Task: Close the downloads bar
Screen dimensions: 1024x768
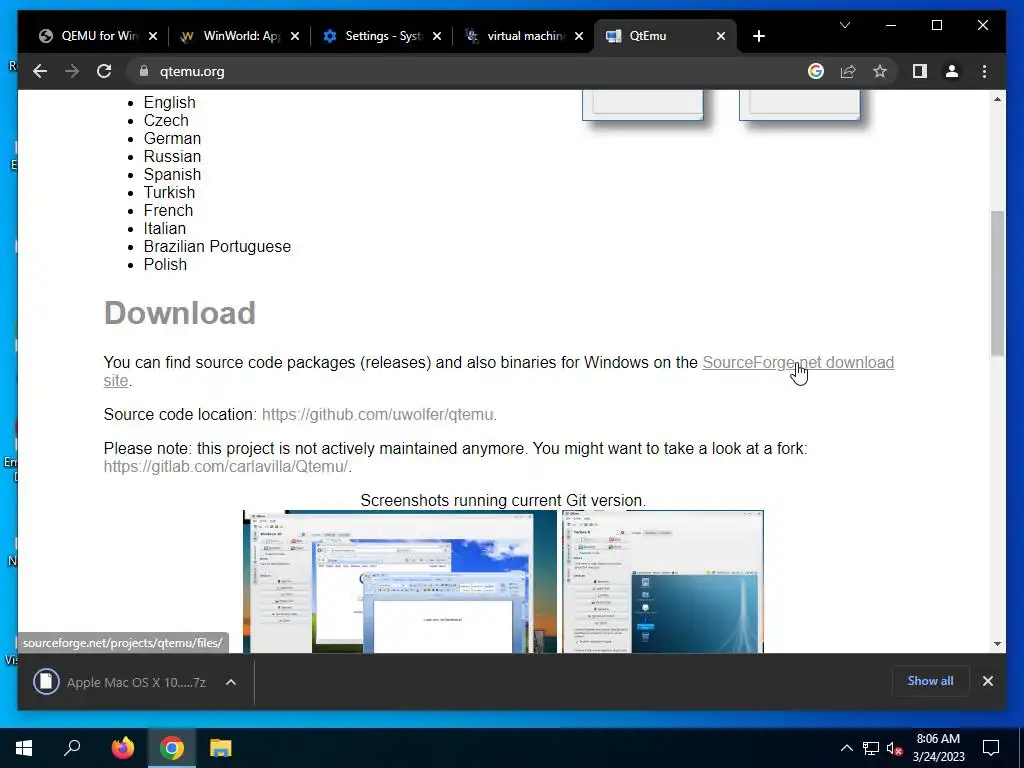Action: 987,681
